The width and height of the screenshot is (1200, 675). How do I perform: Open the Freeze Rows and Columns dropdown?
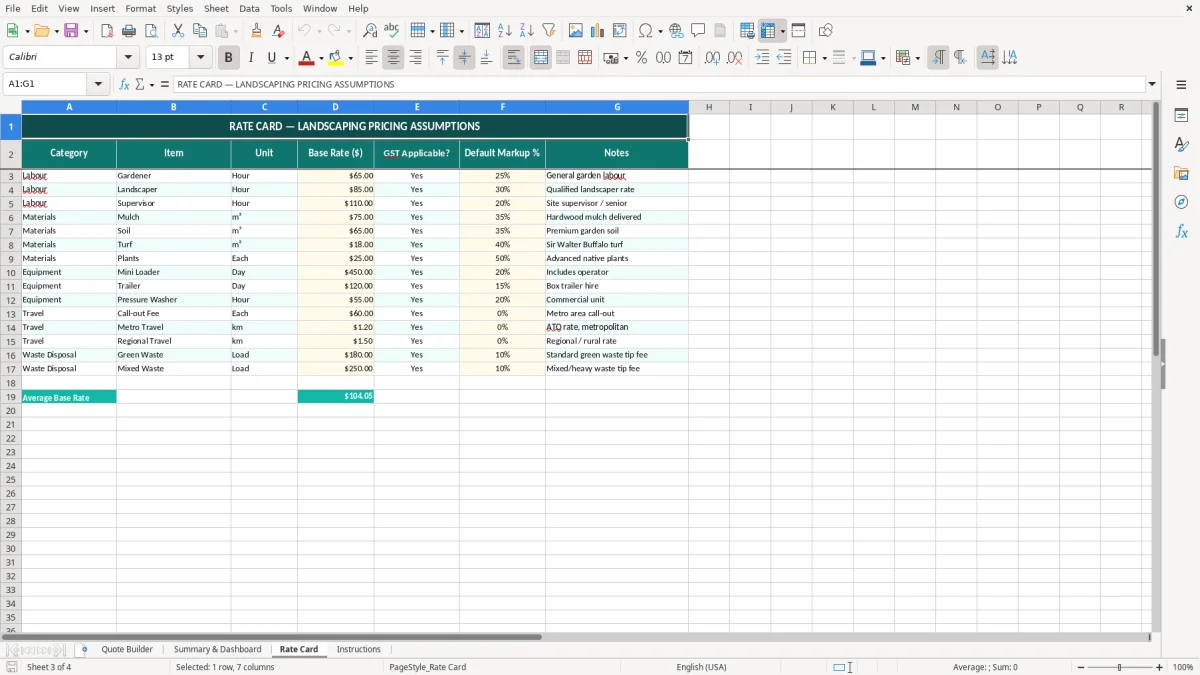tap(783, 31)
